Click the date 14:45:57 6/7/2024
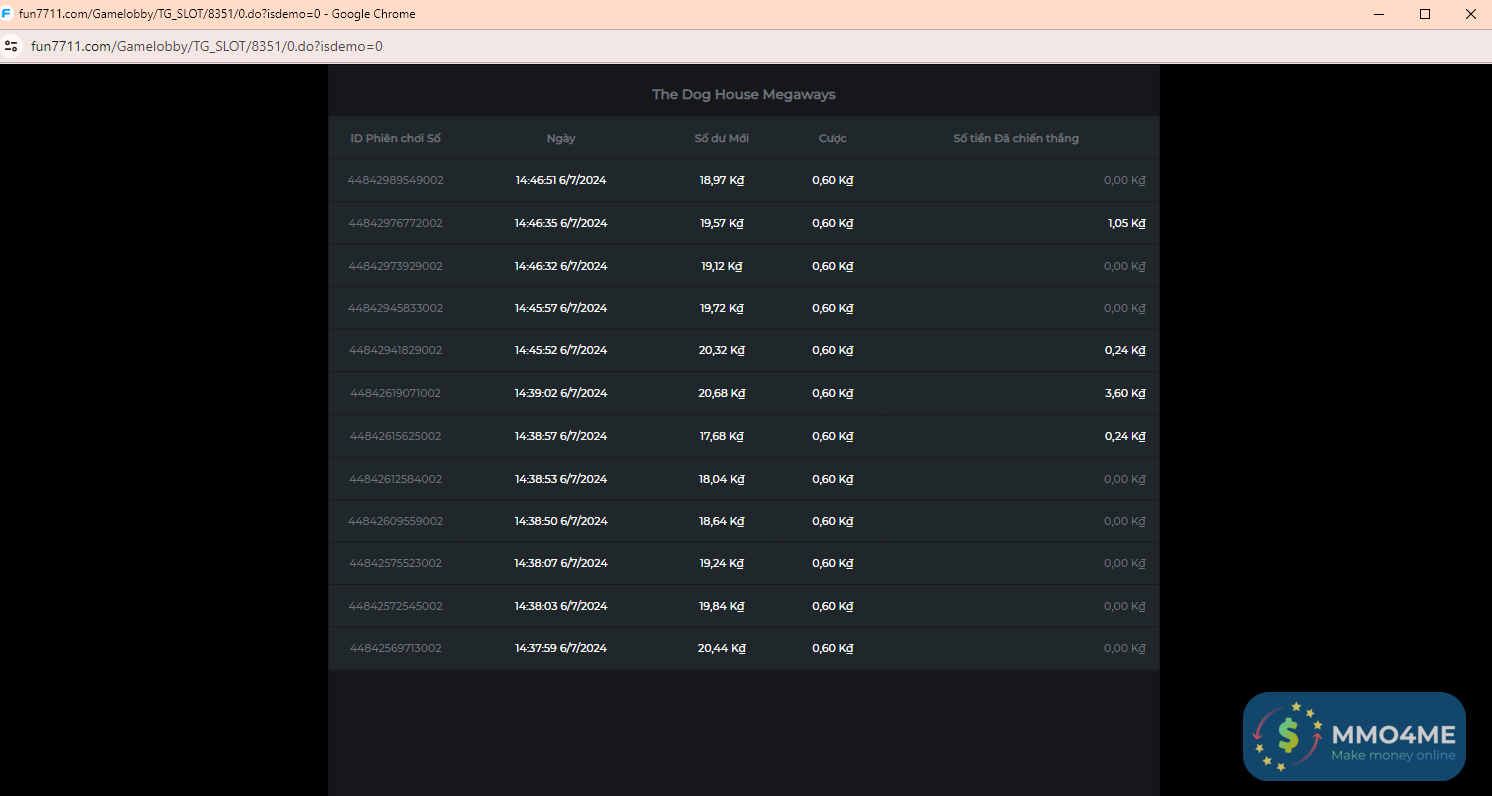The height and width of the screenshot is (796, 1492). pyautogui.click(x=561, y=308)
